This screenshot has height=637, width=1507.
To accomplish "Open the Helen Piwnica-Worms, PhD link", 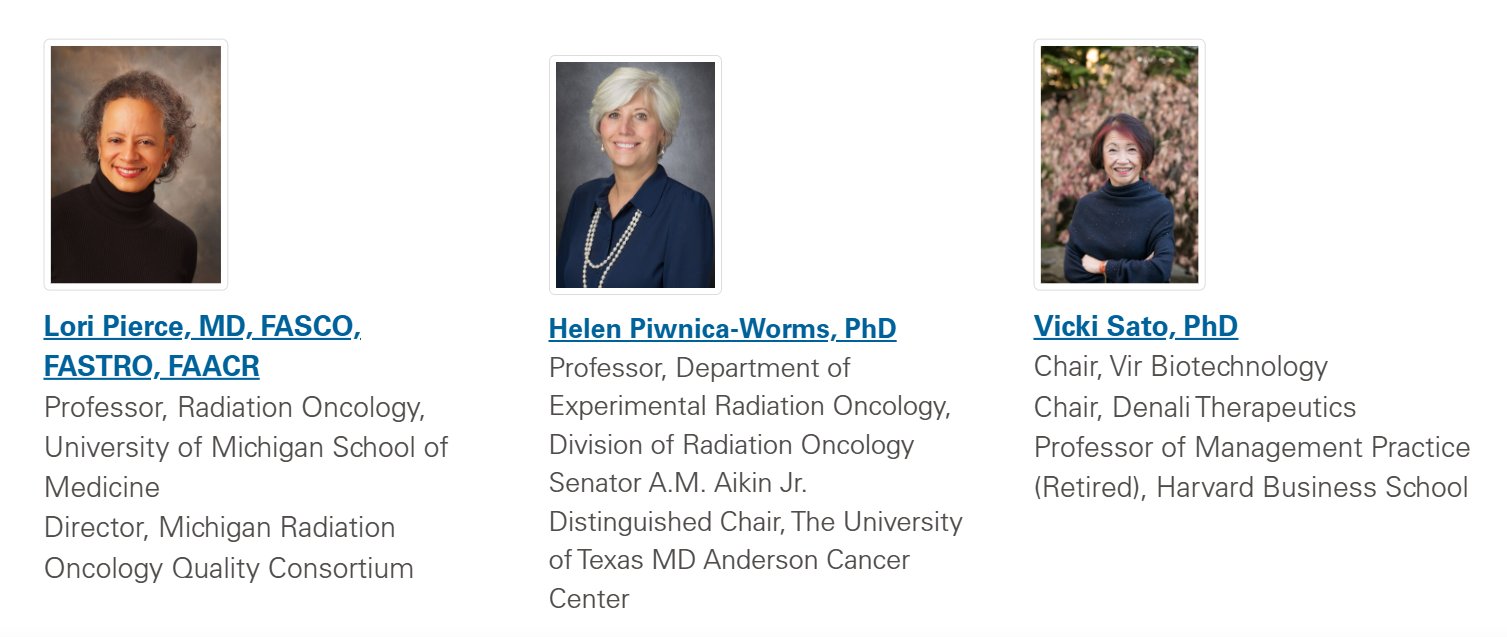I will [722, 328].
